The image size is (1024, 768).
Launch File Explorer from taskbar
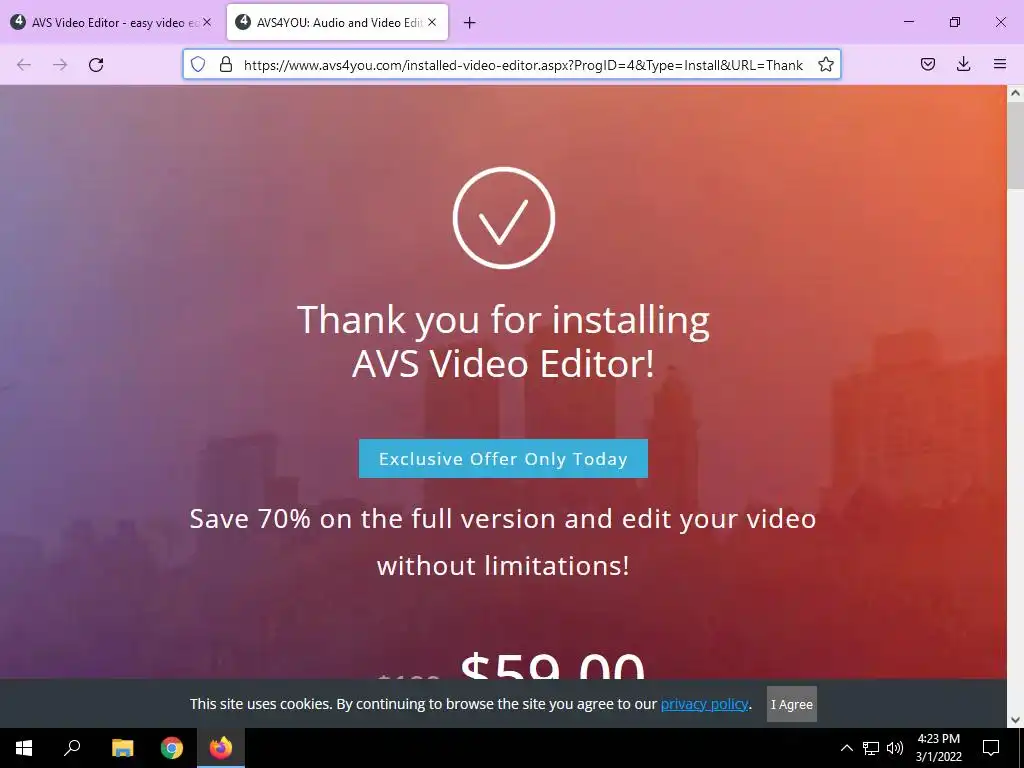pyautogui.click(x=122, y=748)
